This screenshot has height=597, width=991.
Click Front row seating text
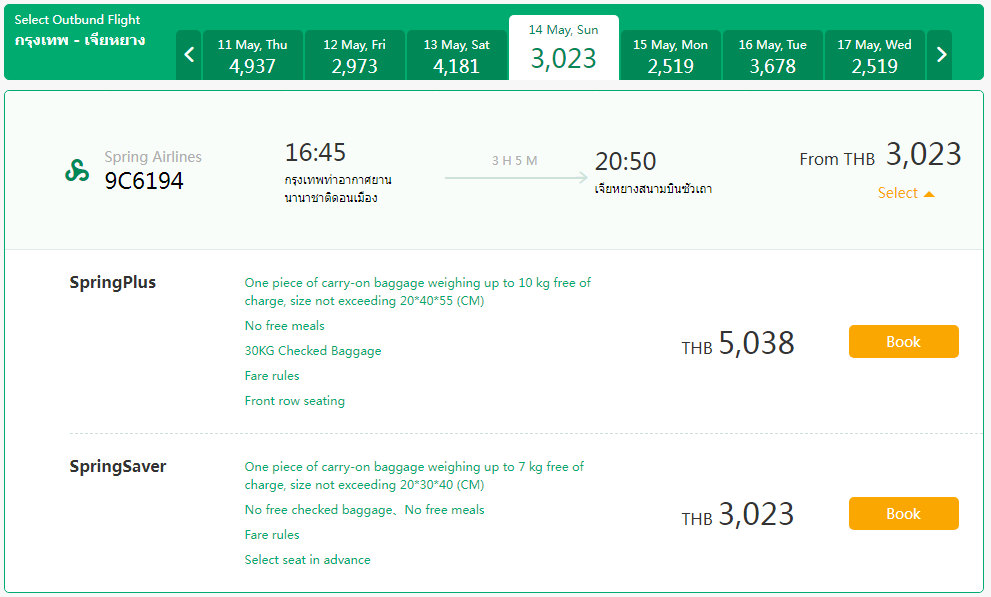[295, 401]
